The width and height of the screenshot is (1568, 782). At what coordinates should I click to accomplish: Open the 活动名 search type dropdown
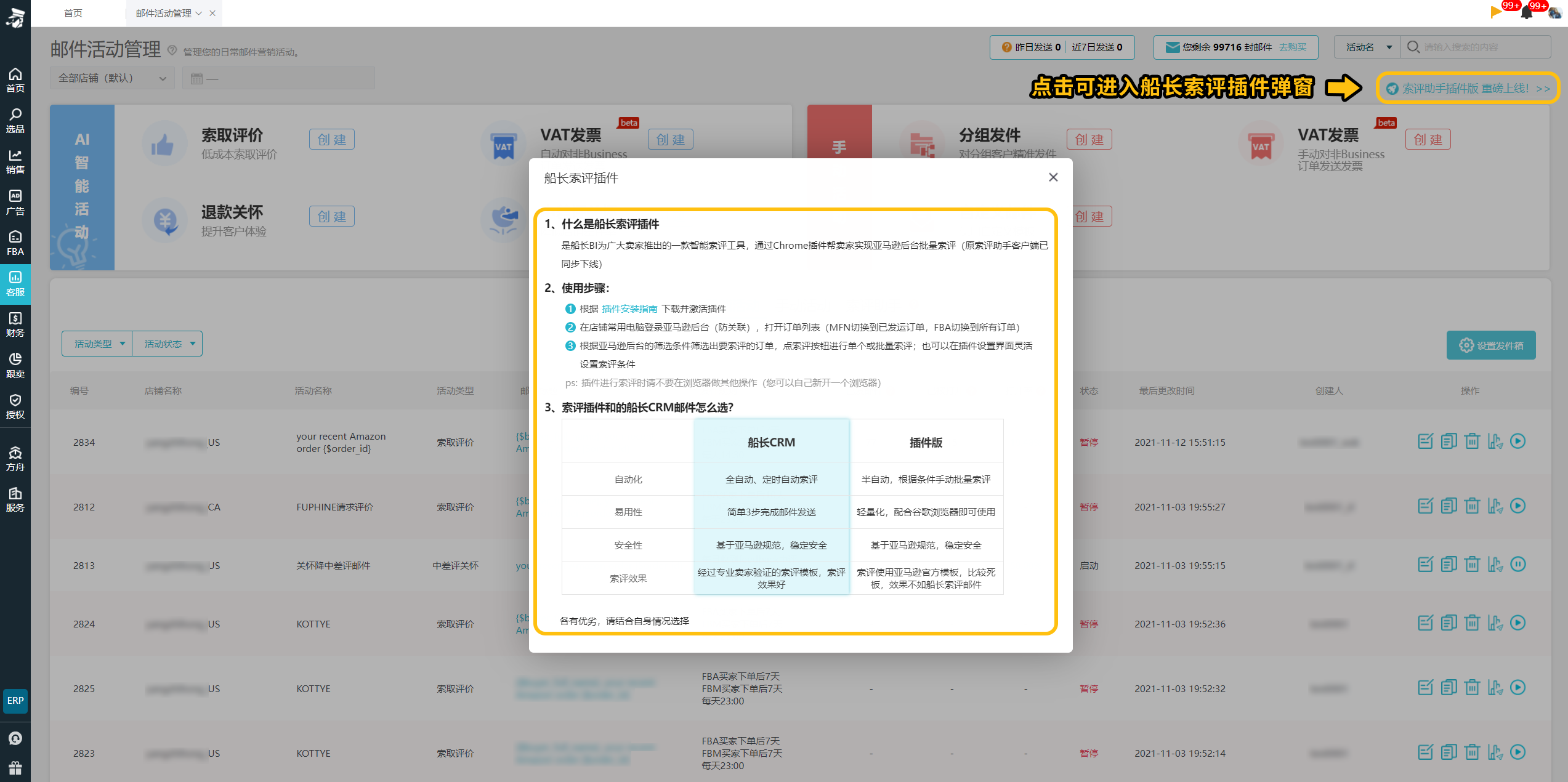coord(1367,47)
